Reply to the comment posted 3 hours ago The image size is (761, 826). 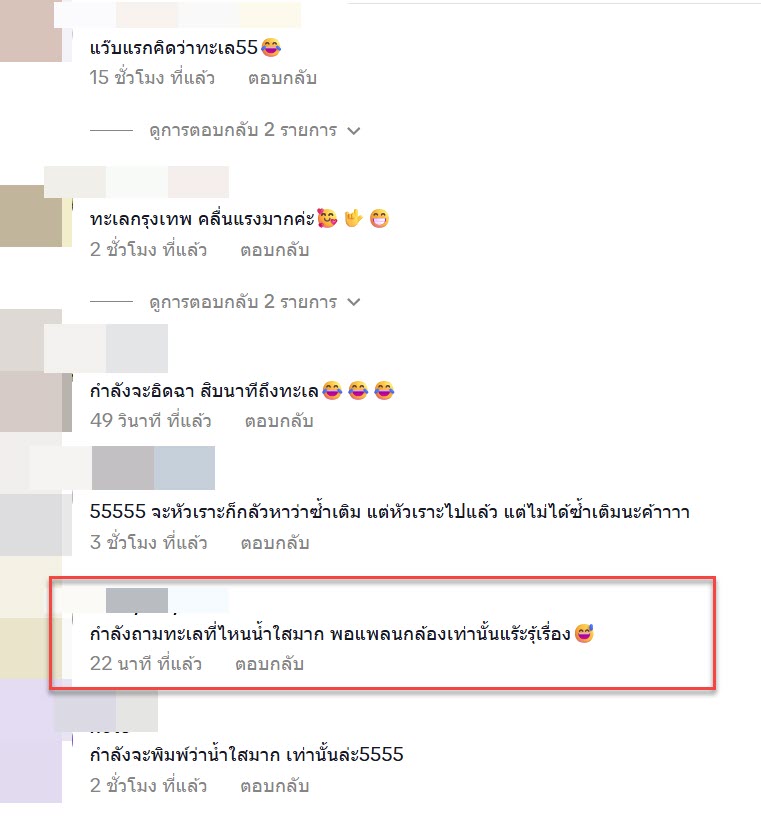275,543
